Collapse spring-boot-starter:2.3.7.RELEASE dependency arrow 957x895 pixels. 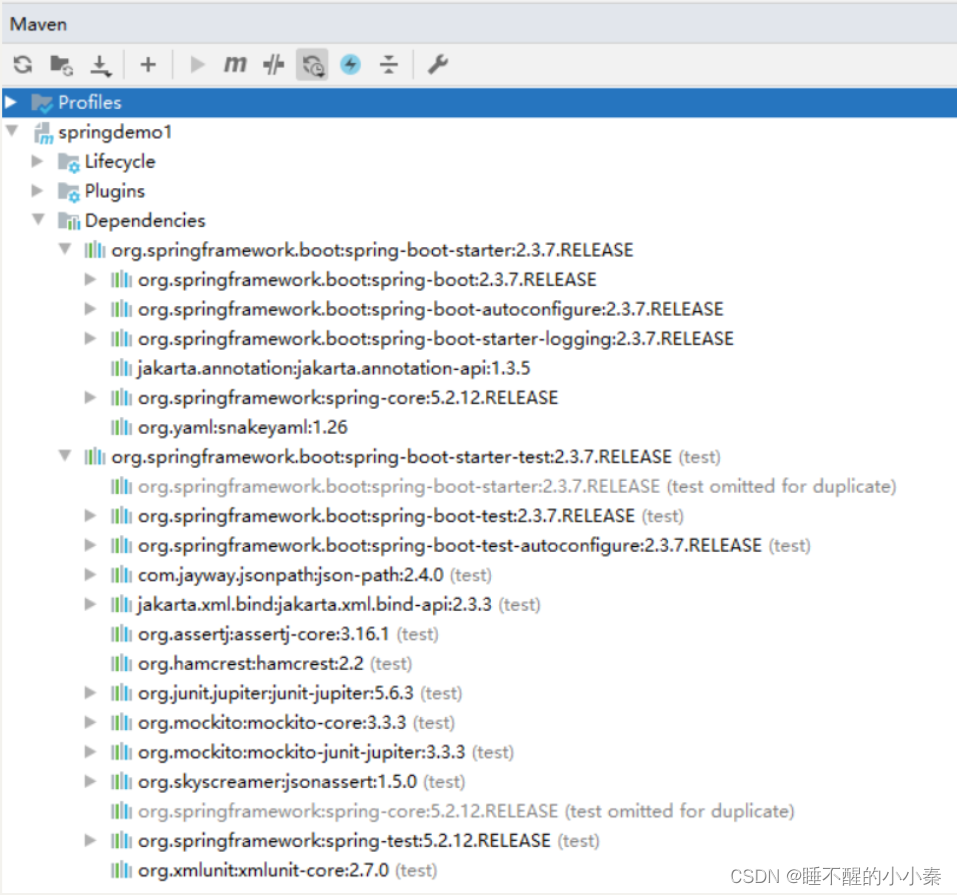pyautogui.click(x=65, y=248)
